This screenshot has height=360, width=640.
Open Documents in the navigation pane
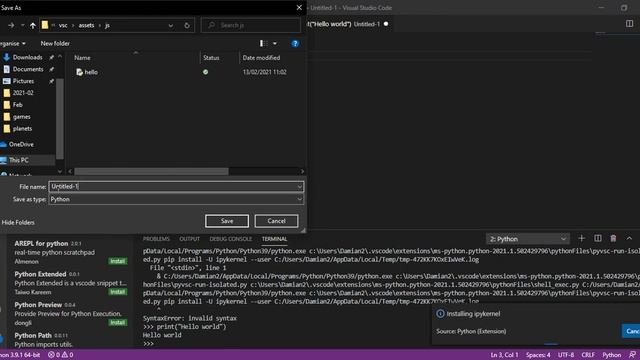28,69
